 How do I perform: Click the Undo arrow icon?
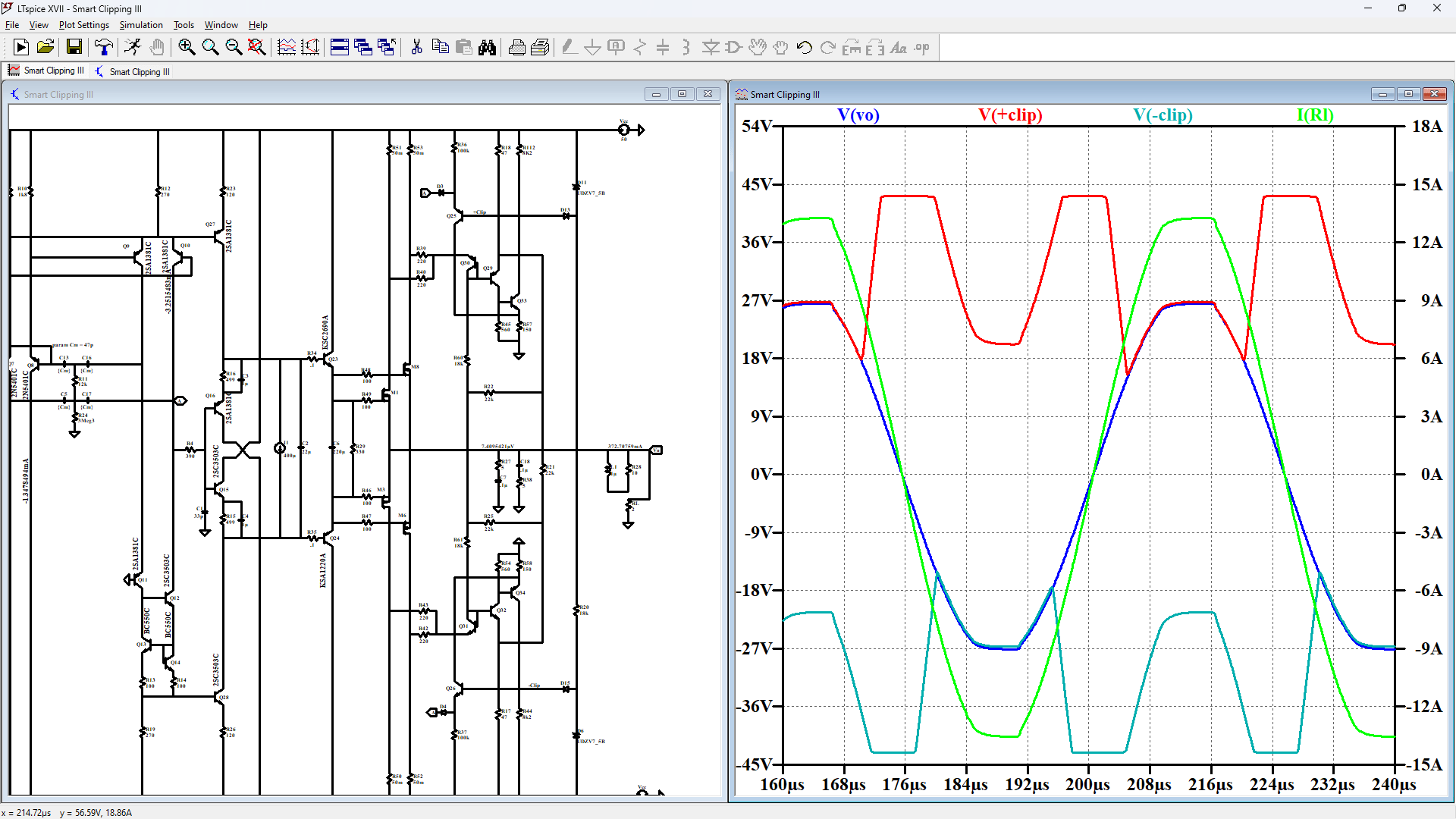pos(805,47)
